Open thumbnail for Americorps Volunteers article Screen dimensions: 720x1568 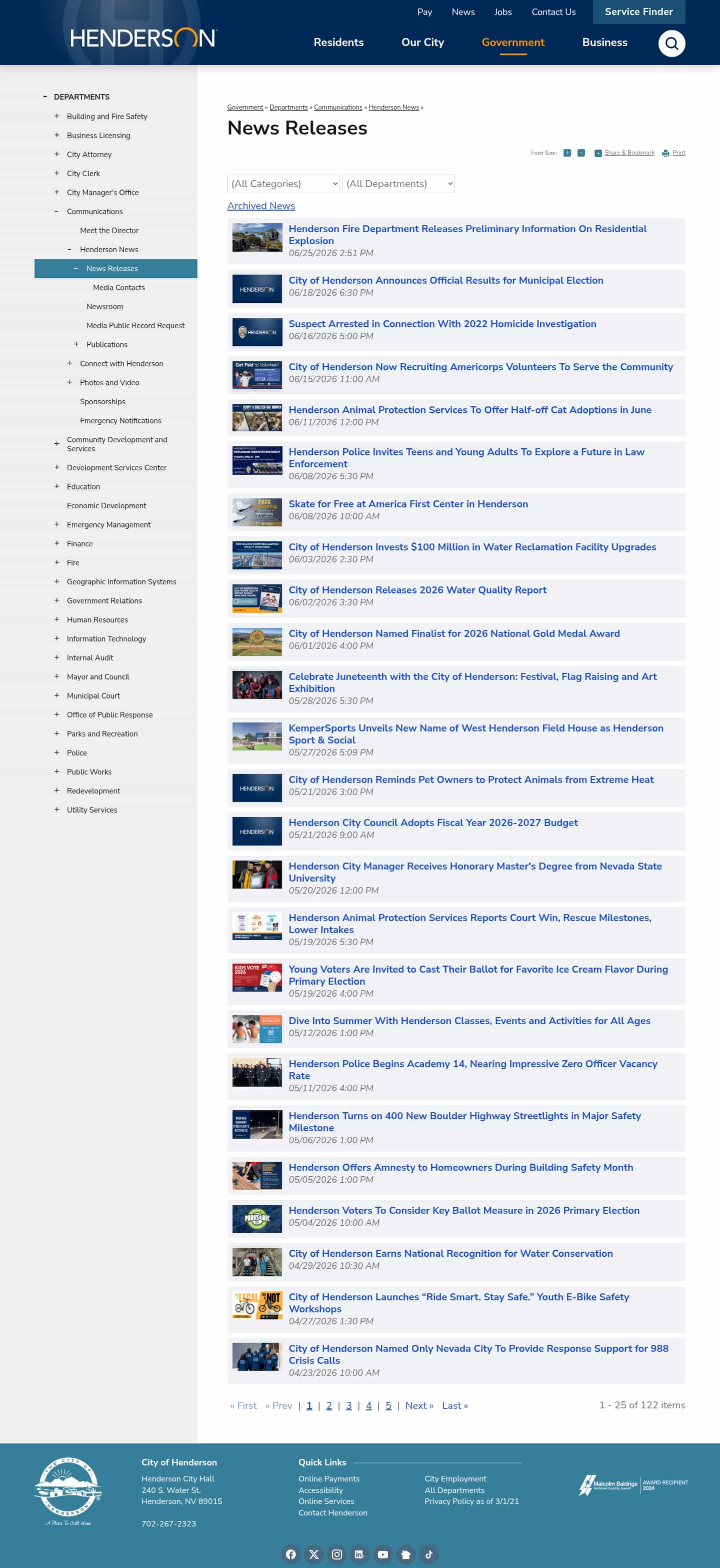[x=257, y=375]
